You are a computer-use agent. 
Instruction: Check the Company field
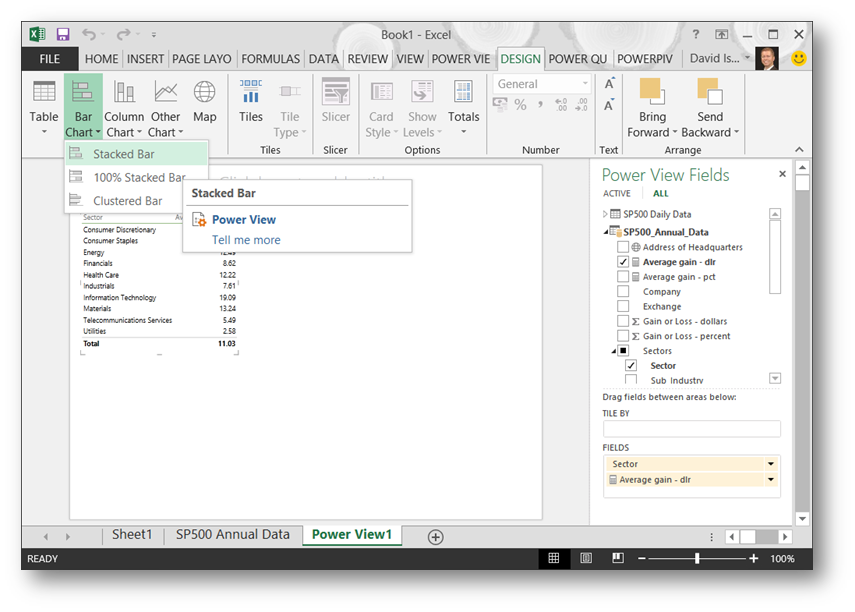(x=623, y=291)
